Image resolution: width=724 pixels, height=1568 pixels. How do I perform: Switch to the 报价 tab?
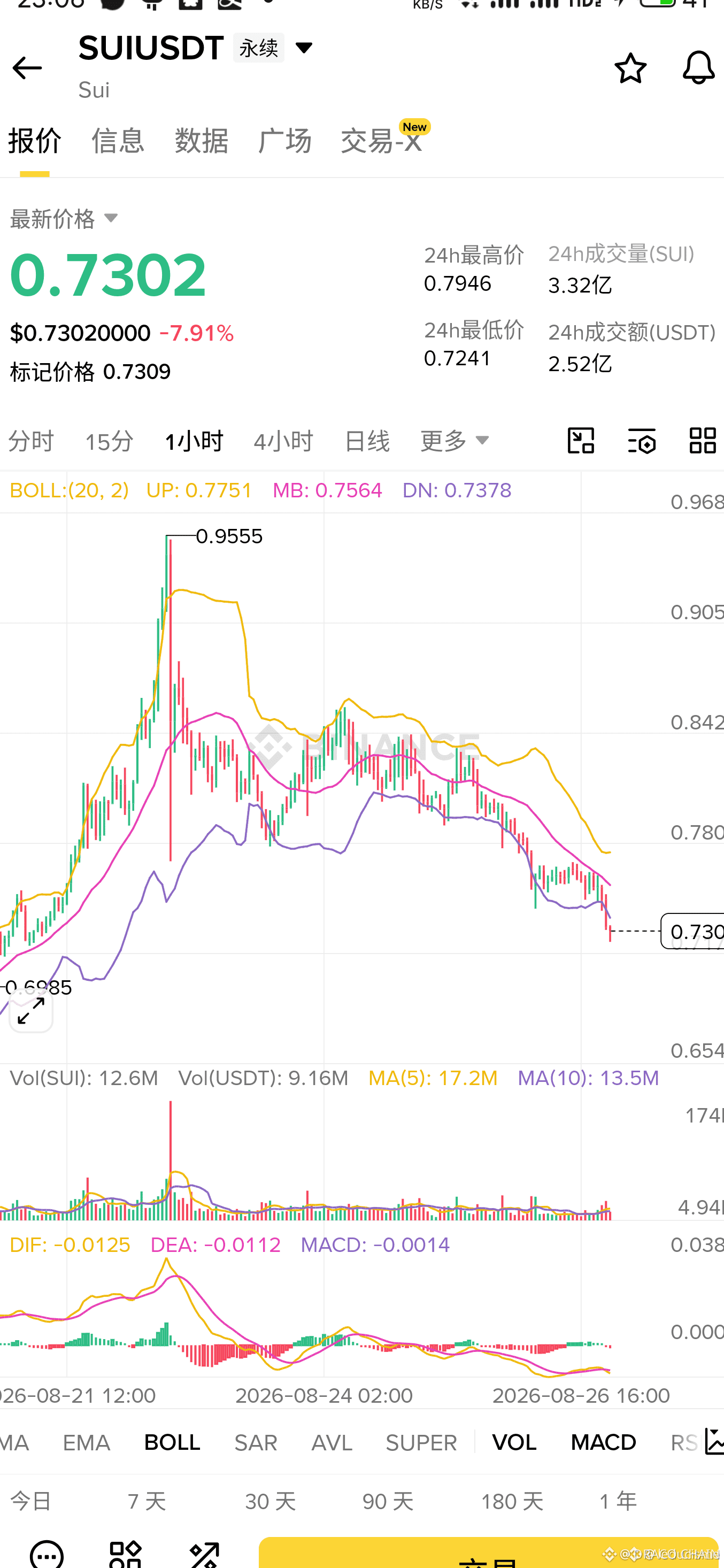(x=35, y=141)
